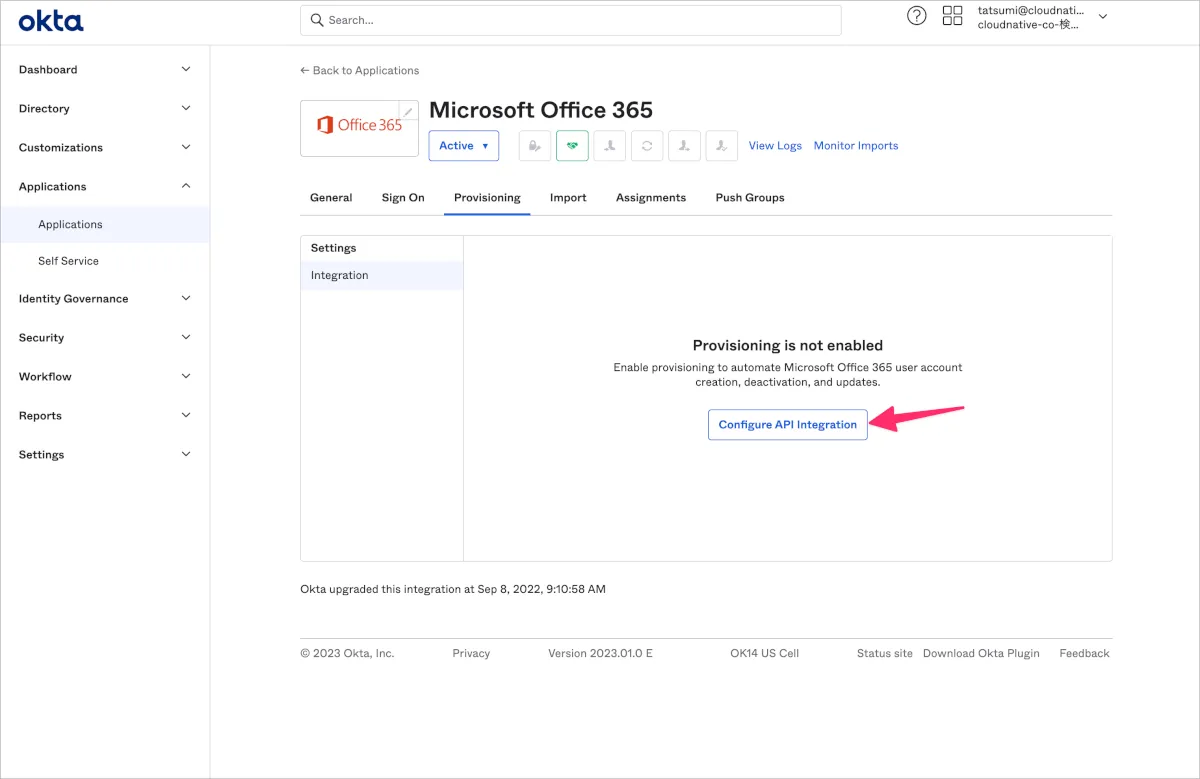
Task: Open the Assignments tab
Action: (650, 198)
